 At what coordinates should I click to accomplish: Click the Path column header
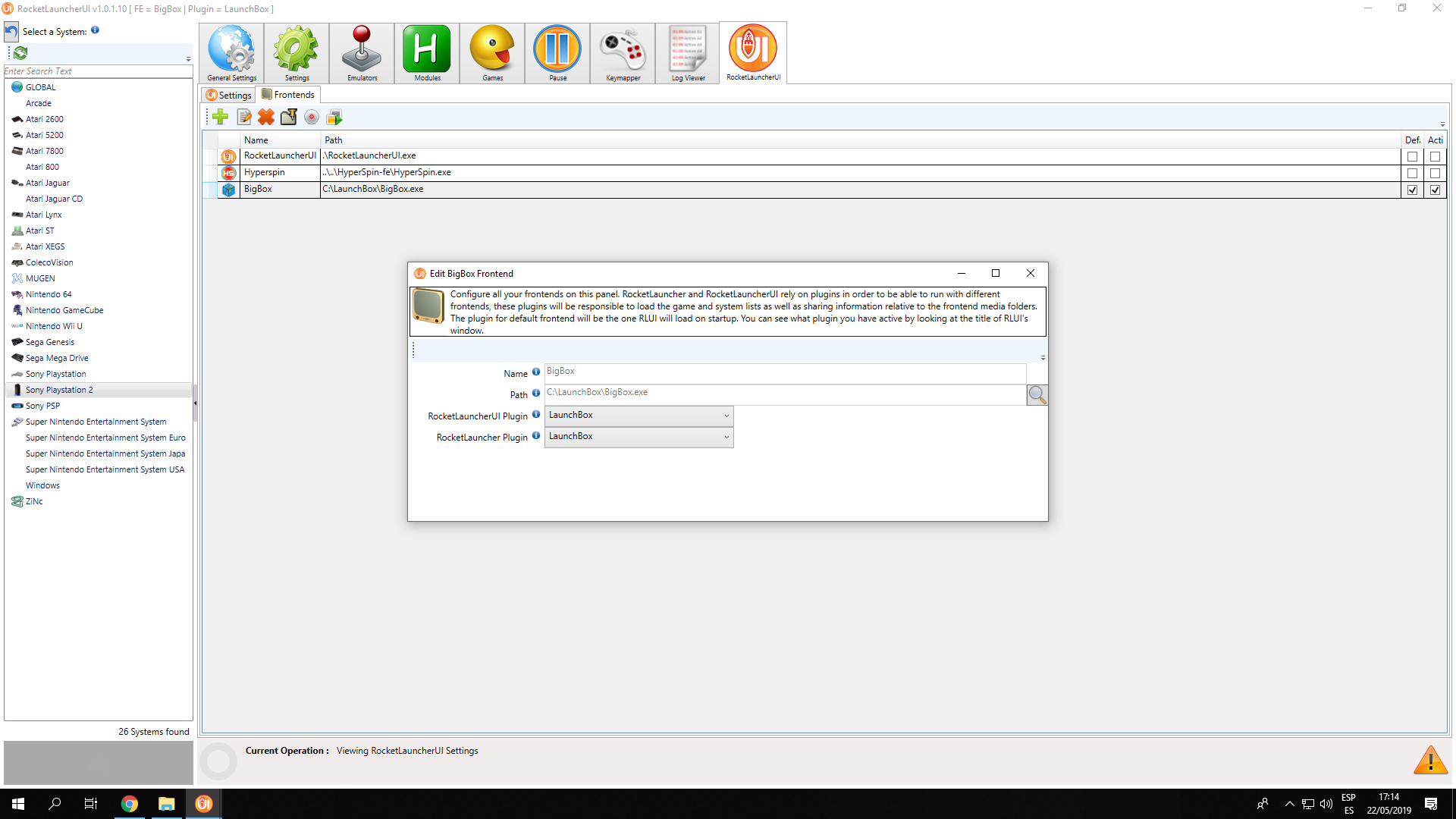click(860, 140)
